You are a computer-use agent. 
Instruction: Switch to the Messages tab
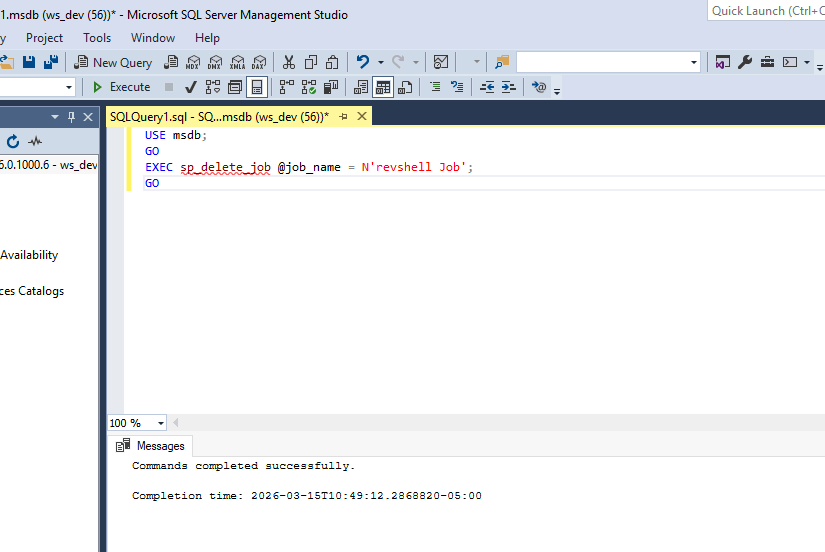coord(150,446)
